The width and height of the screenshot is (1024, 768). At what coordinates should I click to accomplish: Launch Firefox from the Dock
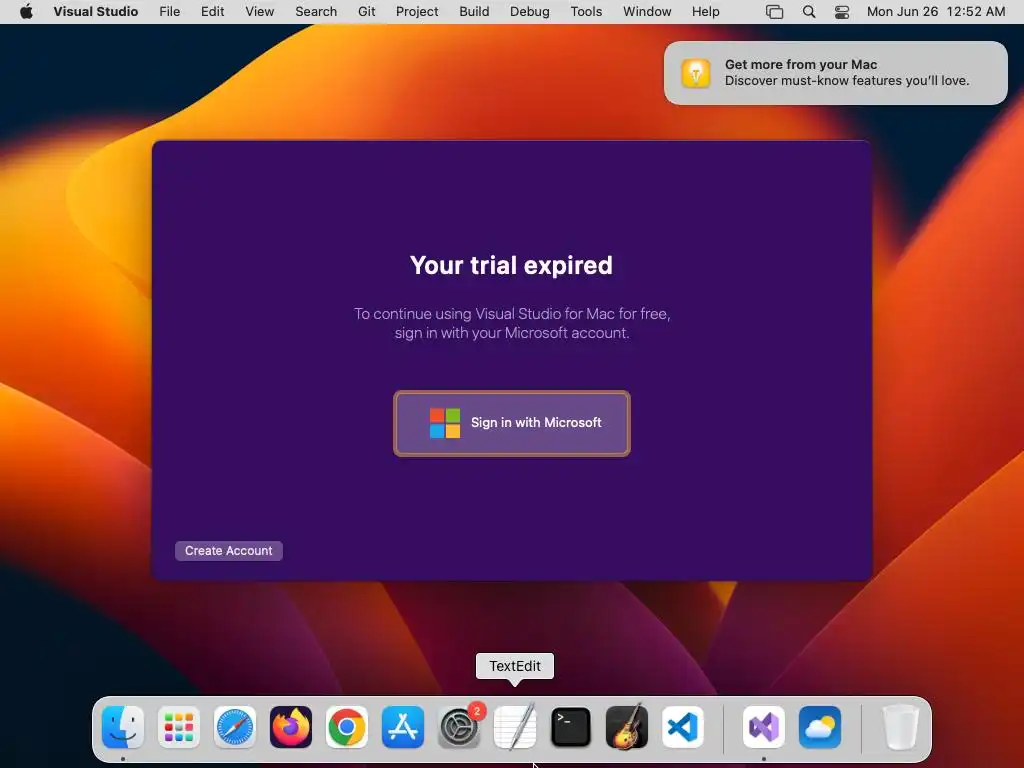(x=291, y=727)
